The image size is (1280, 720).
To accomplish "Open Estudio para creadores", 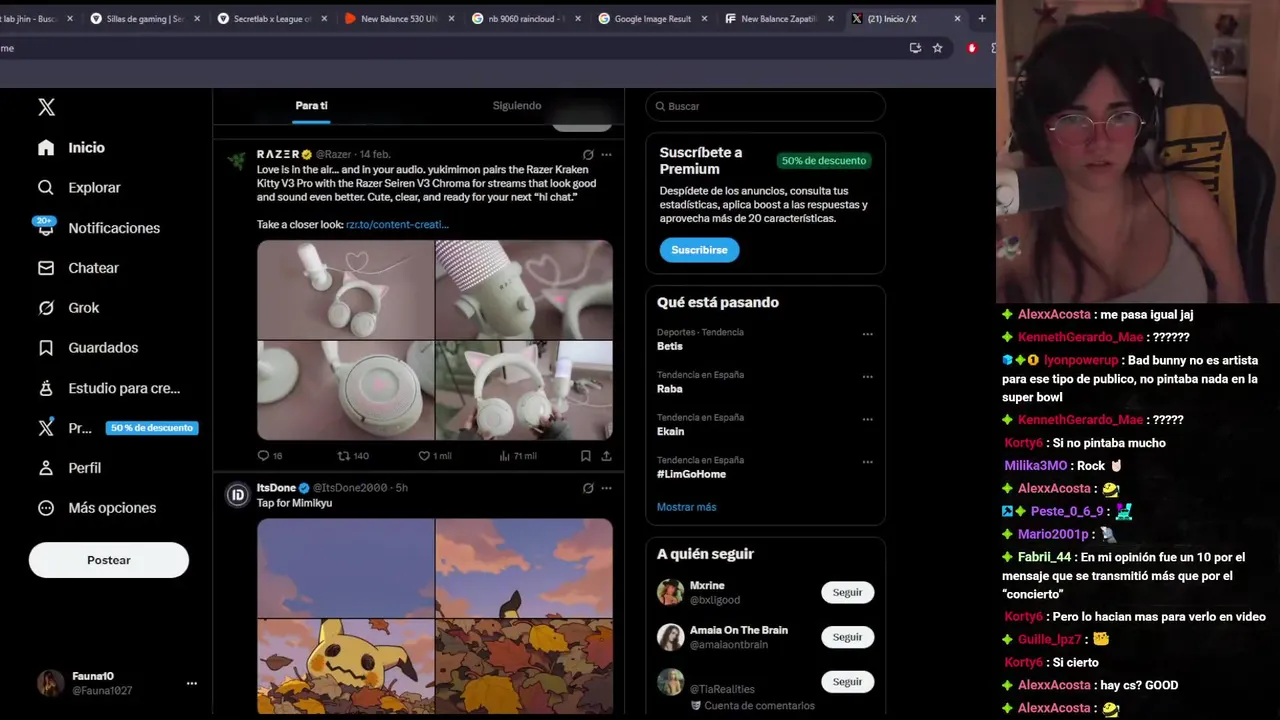I will coord(109,388).
